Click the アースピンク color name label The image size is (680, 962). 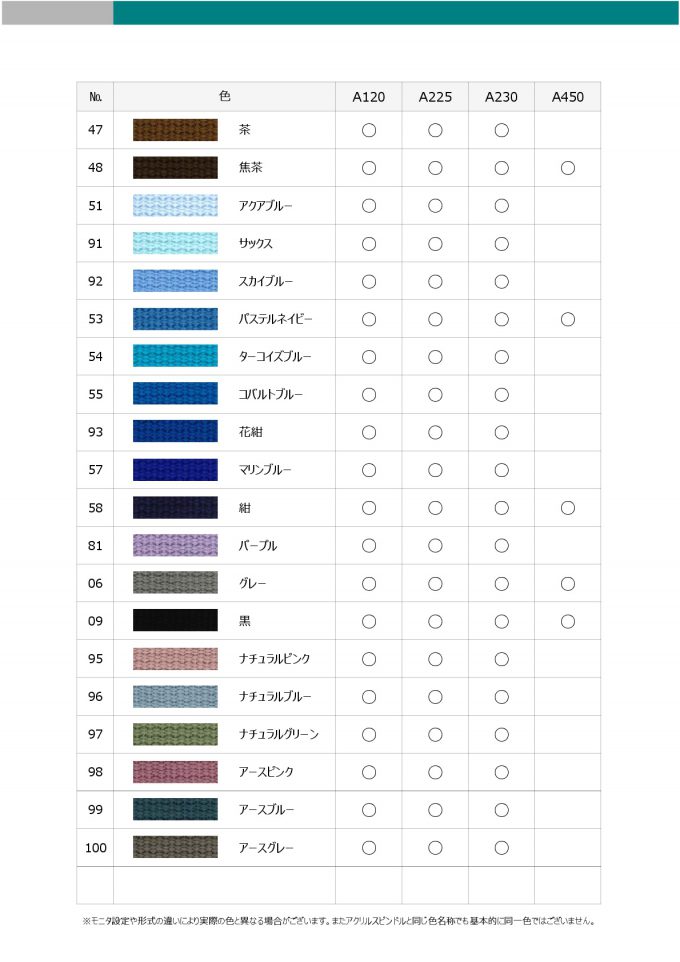point(266,772)
